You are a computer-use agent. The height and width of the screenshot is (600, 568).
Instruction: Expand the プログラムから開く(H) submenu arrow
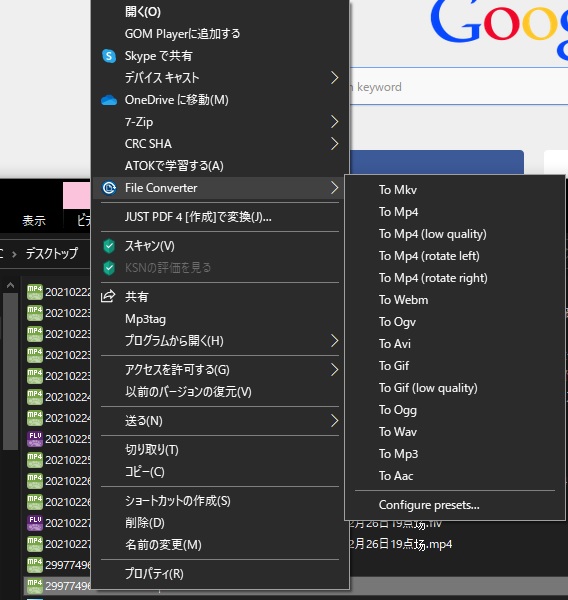[335, 341]
